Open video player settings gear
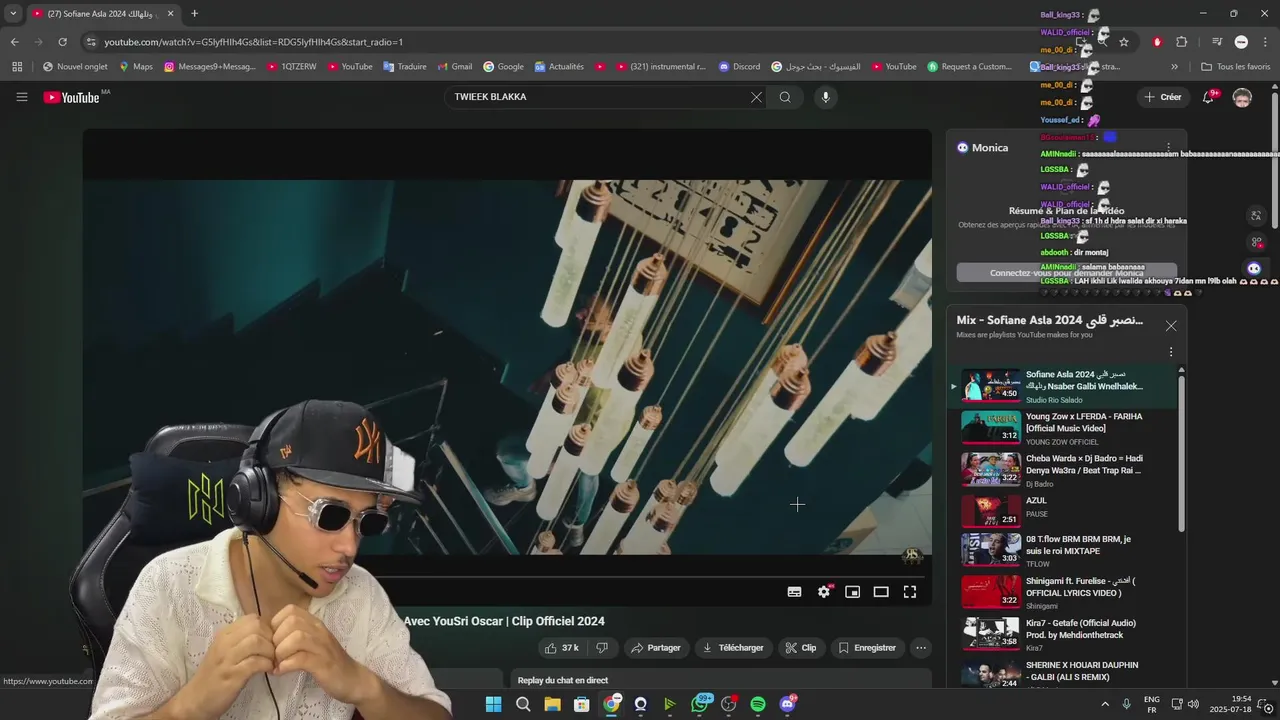This screenshot has width=1280, height=720. click(x=824, y=592)
